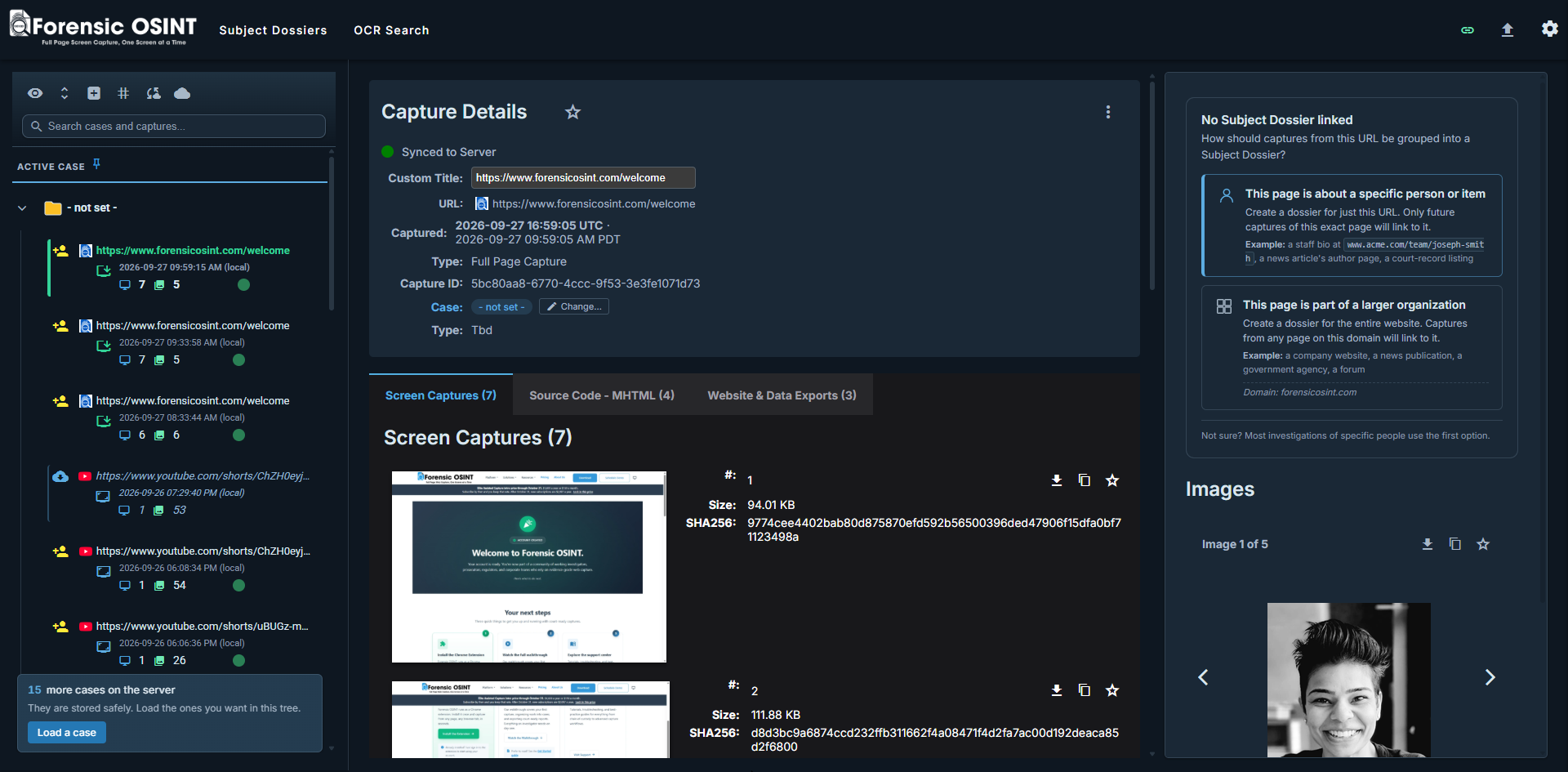The height and width of the screenshot is (772, 1568).
Task: Download Image 1 of 5
Action: (1428, 544)
